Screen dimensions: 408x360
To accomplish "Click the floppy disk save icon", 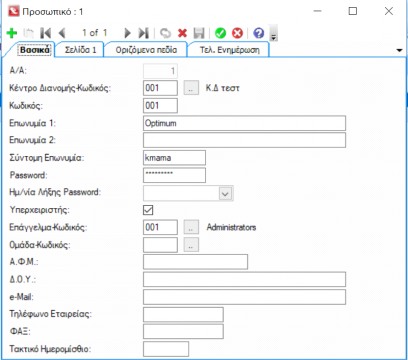I will click(x=199, y=33).
